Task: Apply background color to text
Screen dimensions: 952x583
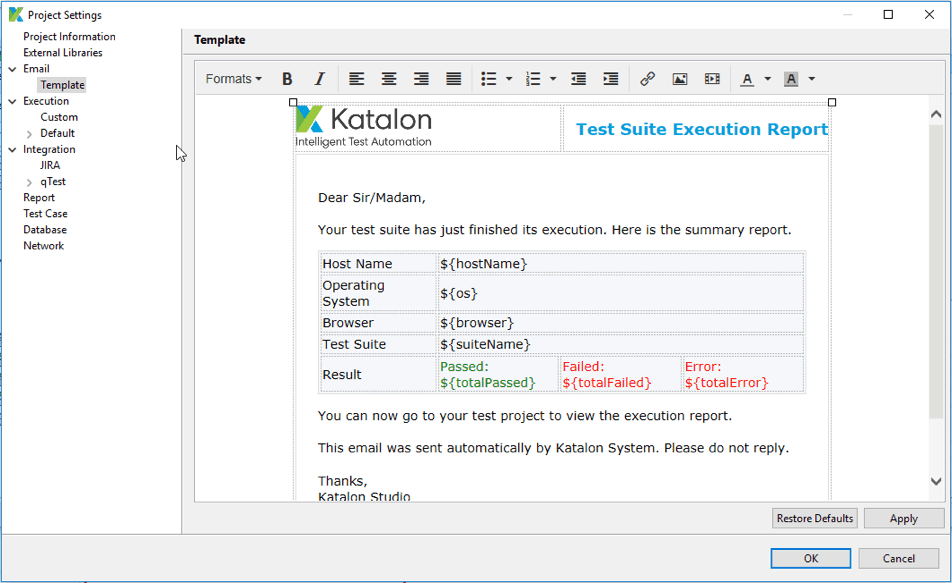Action: coord(791,79)
